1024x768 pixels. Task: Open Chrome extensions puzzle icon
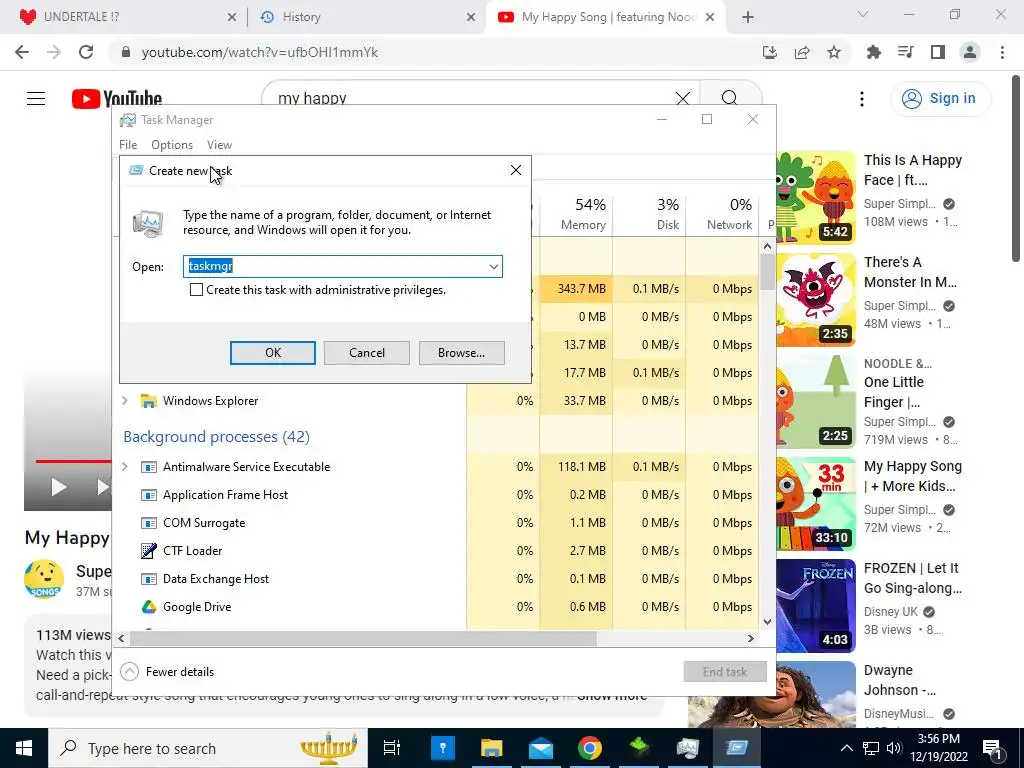(873, 52)
